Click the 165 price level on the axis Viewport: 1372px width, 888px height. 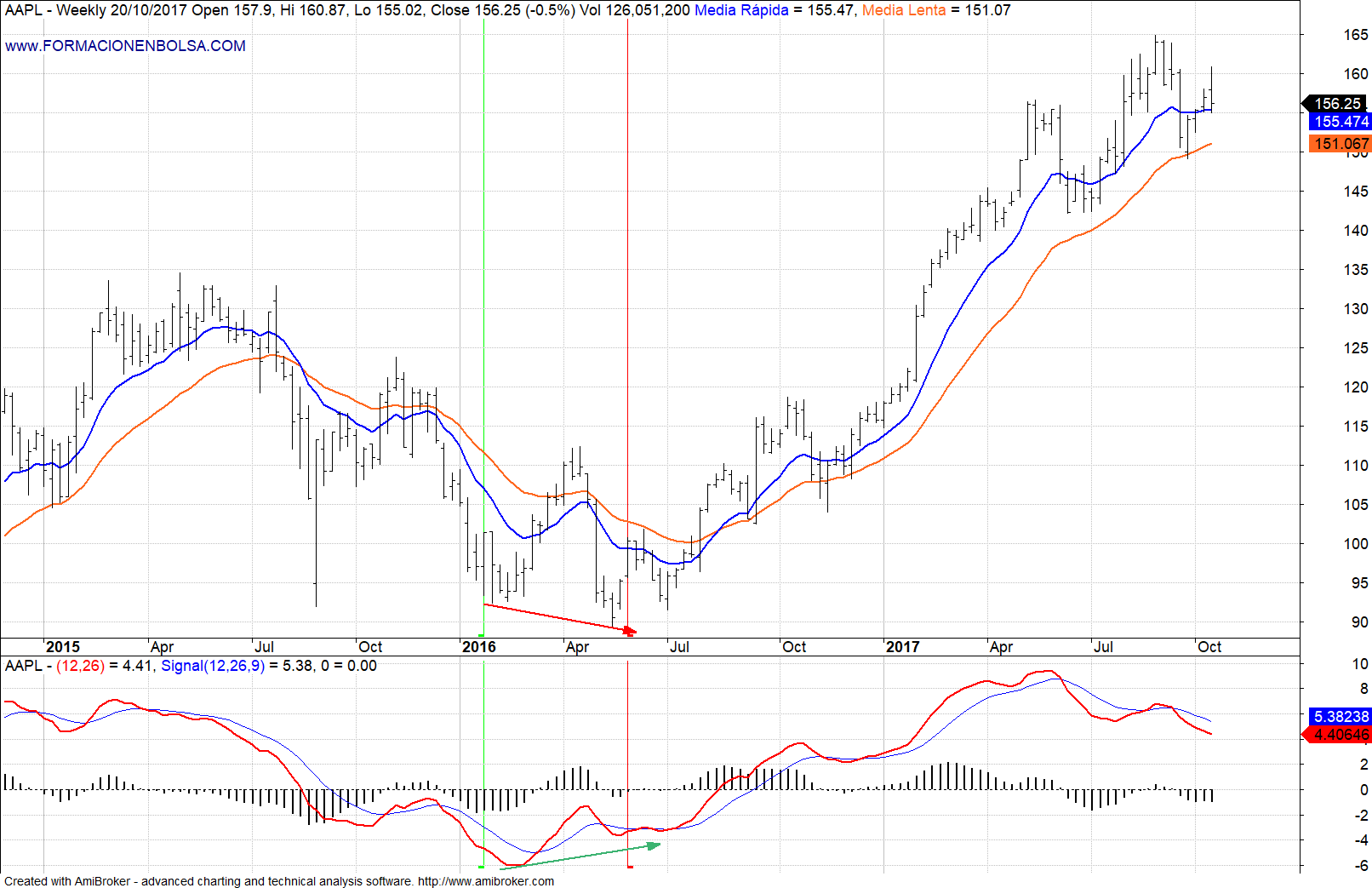coord(1356,35)
